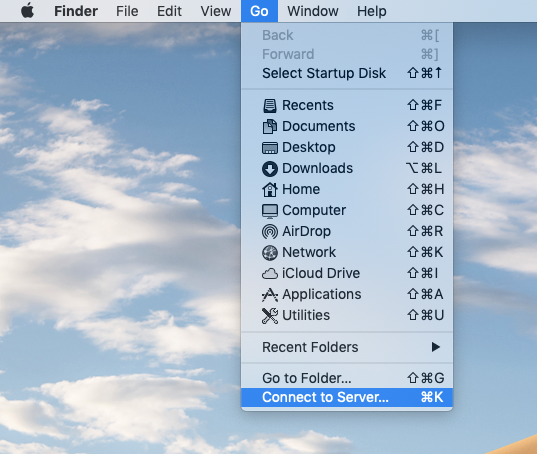The image size is (537, 454).
Task: Click the ⇧⌘↑ shortcut beside Select Startup Disk
Action: coord(424,73)
